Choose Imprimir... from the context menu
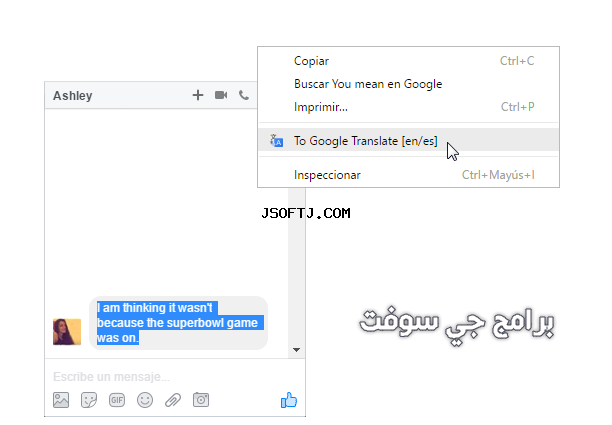This screenshot has width=612, height=425. tap(409, 107)
